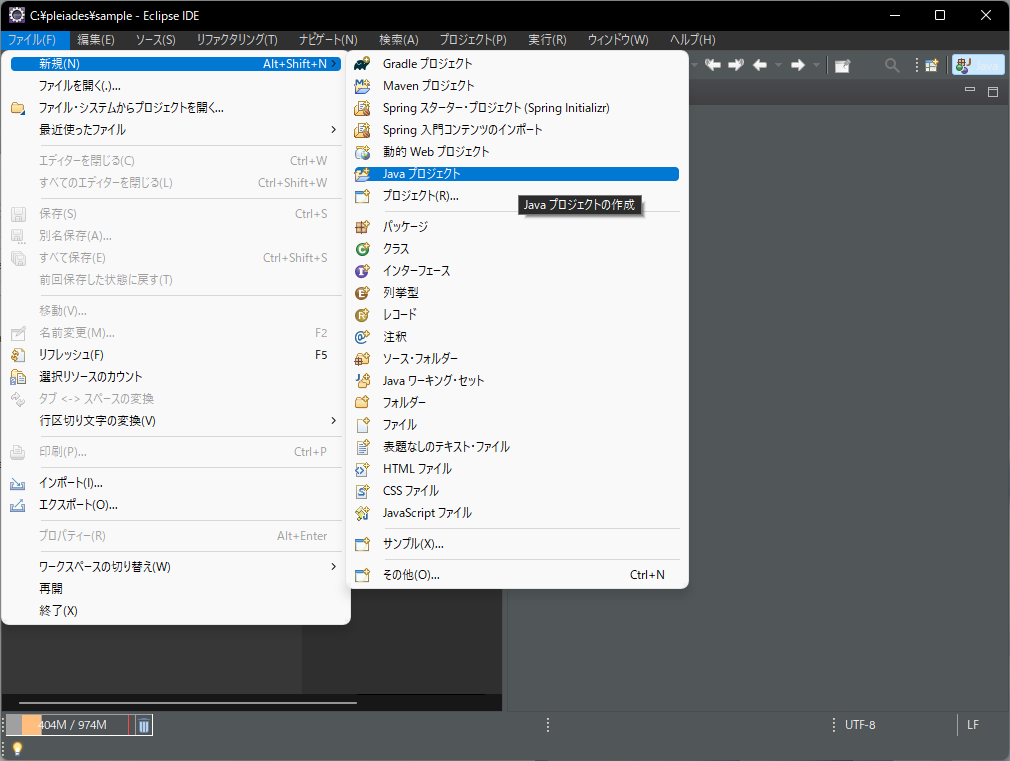Open その他(O)... new wizard

pyautogui.click(x=517, y=575)
